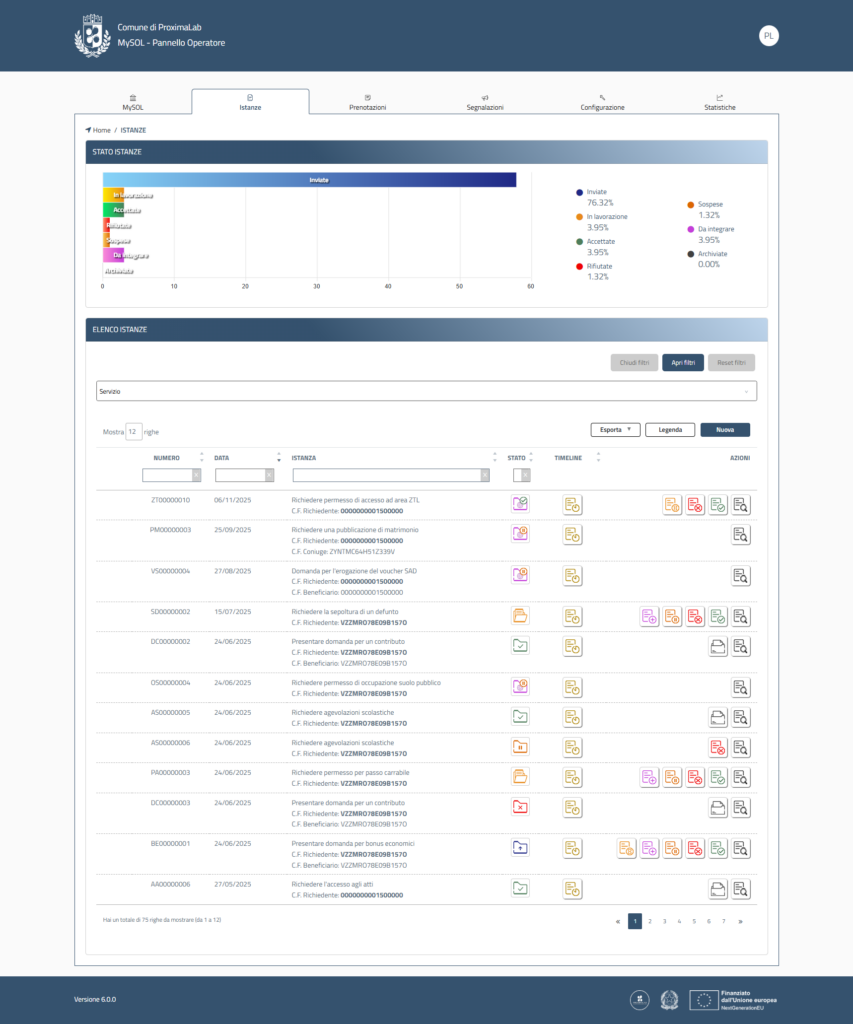Go to page 3 in pagination
This screenshot has width=853, height=1024.
tap(664, 921)
